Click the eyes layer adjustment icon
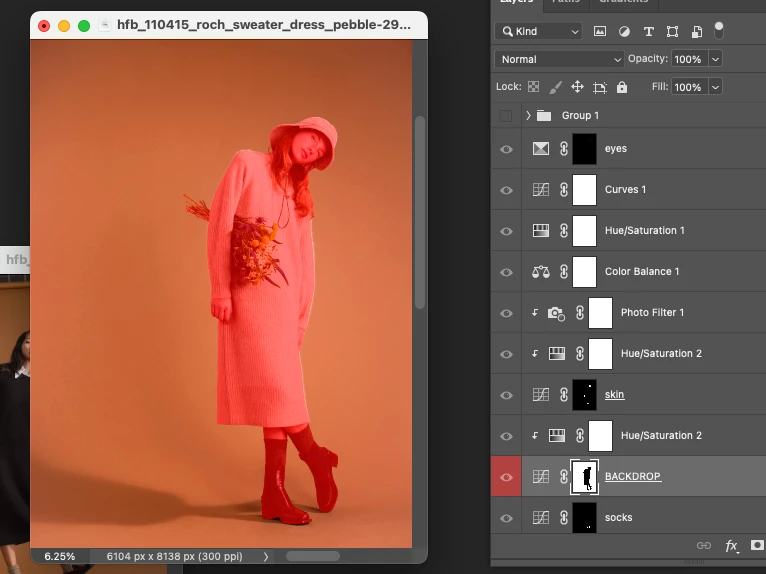 point(541,149)
